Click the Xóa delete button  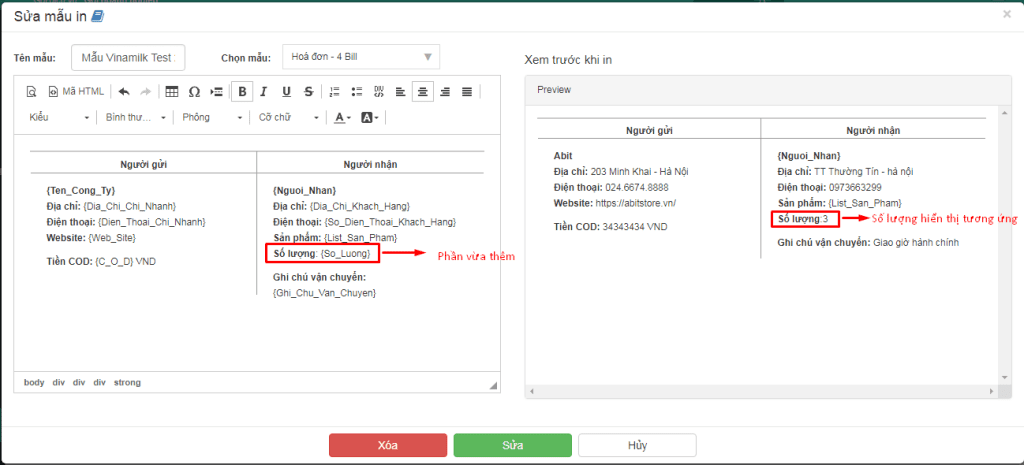pyautogui.click(x=388, y=445)
